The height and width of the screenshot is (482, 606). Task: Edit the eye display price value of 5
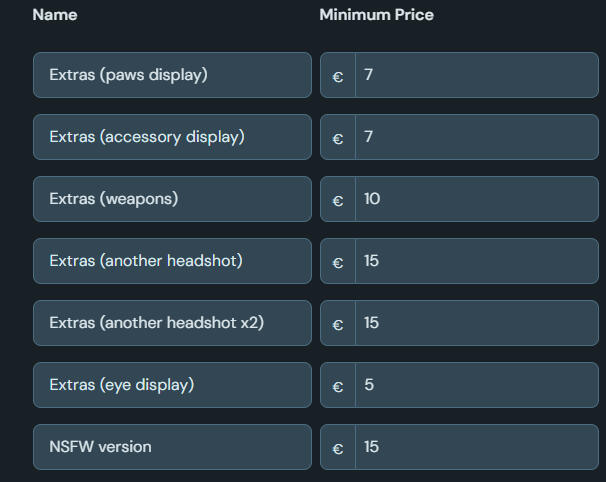[476, 385]
